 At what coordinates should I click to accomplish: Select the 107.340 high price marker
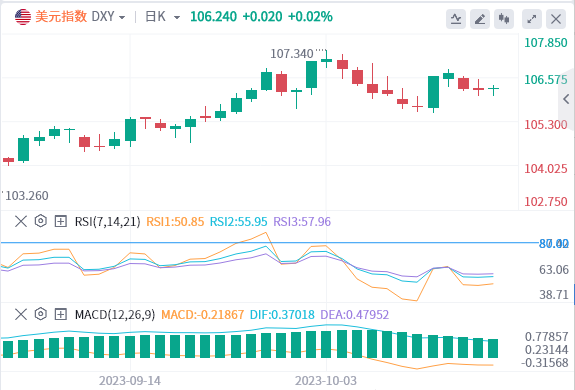pos(292,54)
